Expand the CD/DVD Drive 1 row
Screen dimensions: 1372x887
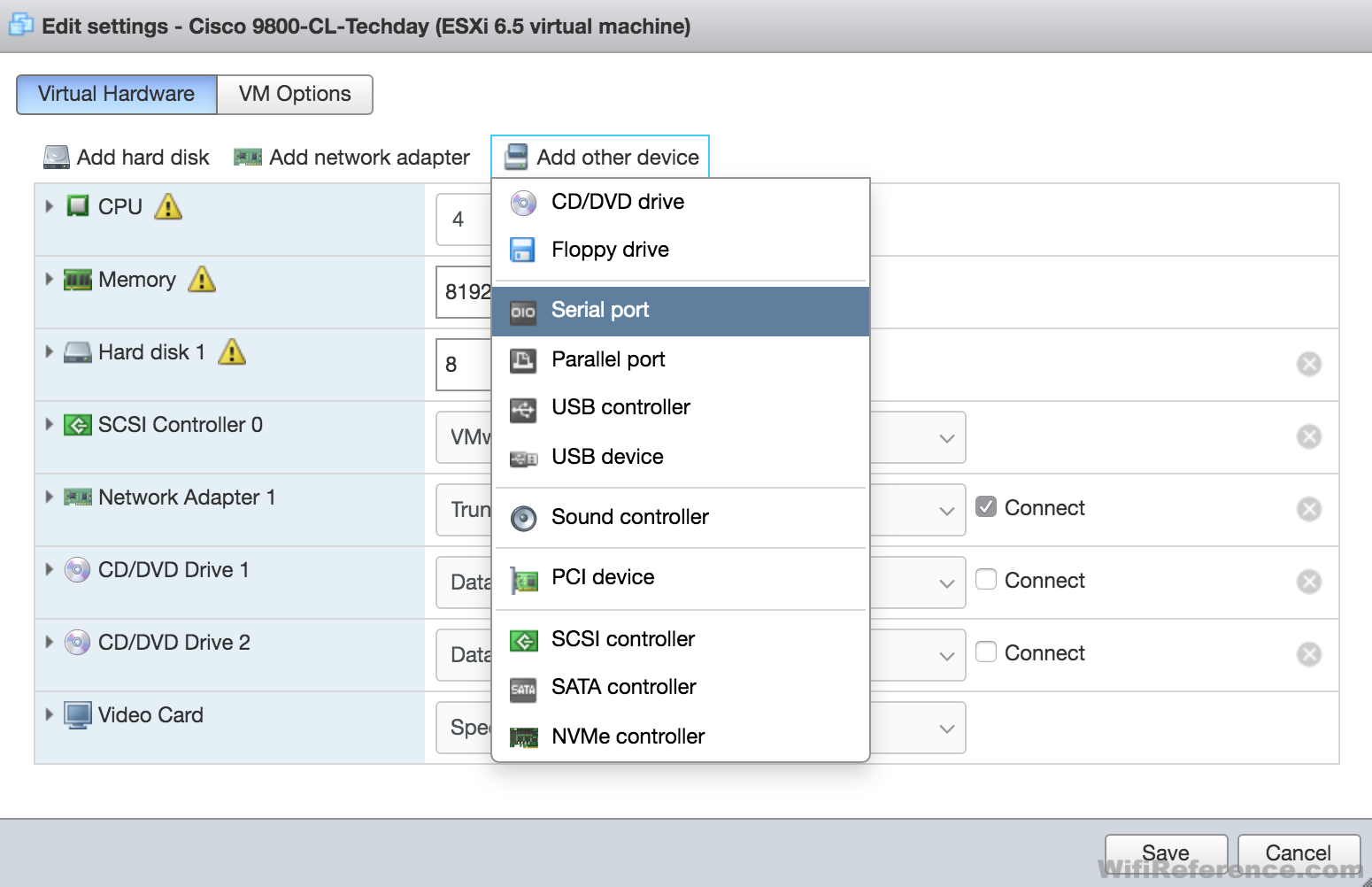50,569
